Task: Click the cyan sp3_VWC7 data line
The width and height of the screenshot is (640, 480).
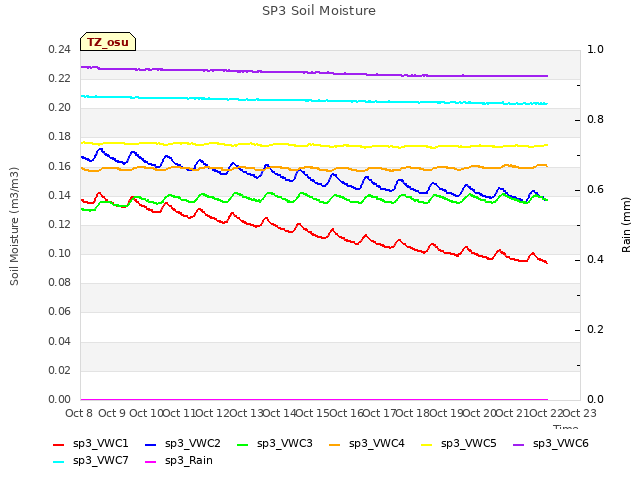Action: [x=314, y=100]
